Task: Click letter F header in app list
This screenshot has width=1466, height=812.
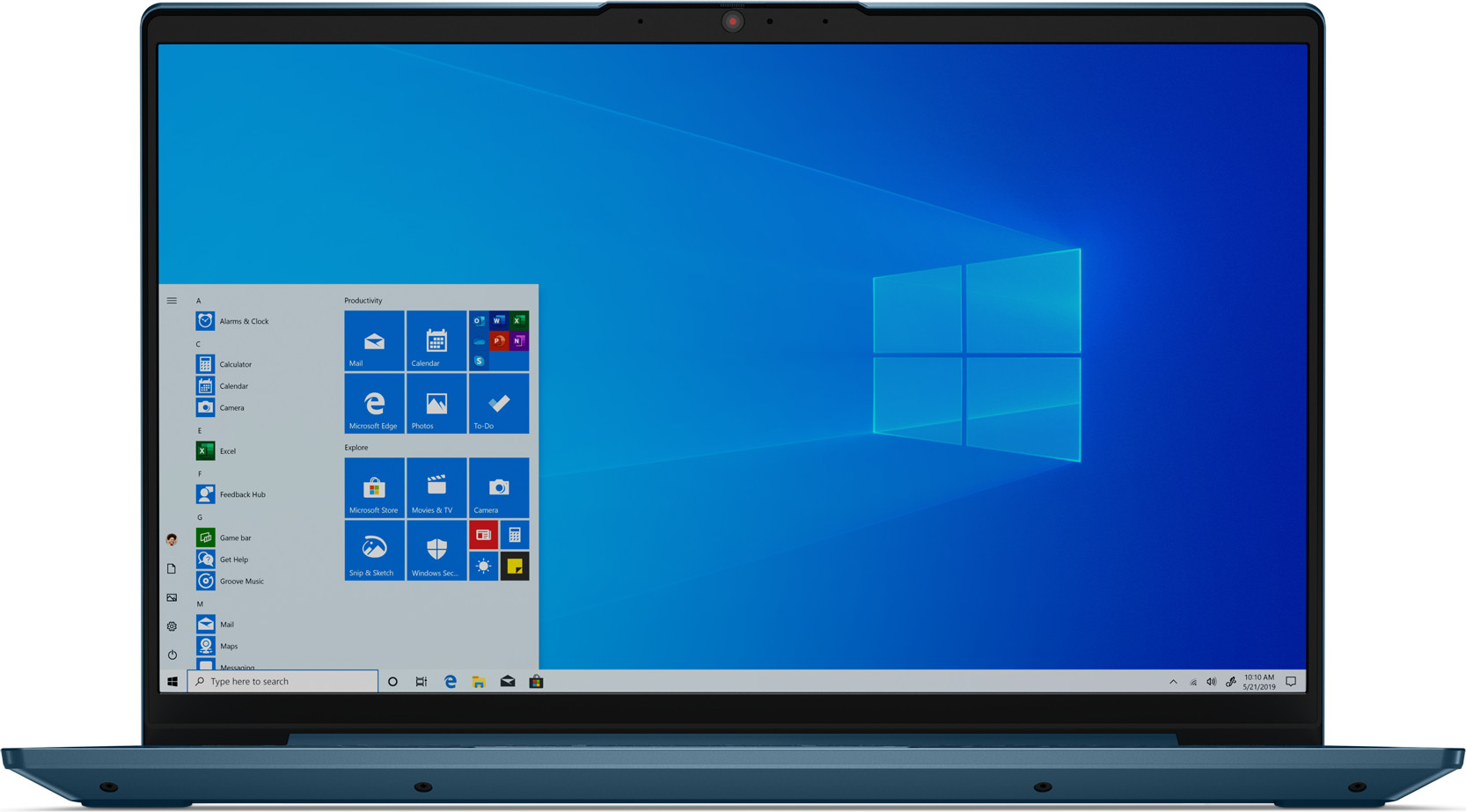Action: coord(199,473)
